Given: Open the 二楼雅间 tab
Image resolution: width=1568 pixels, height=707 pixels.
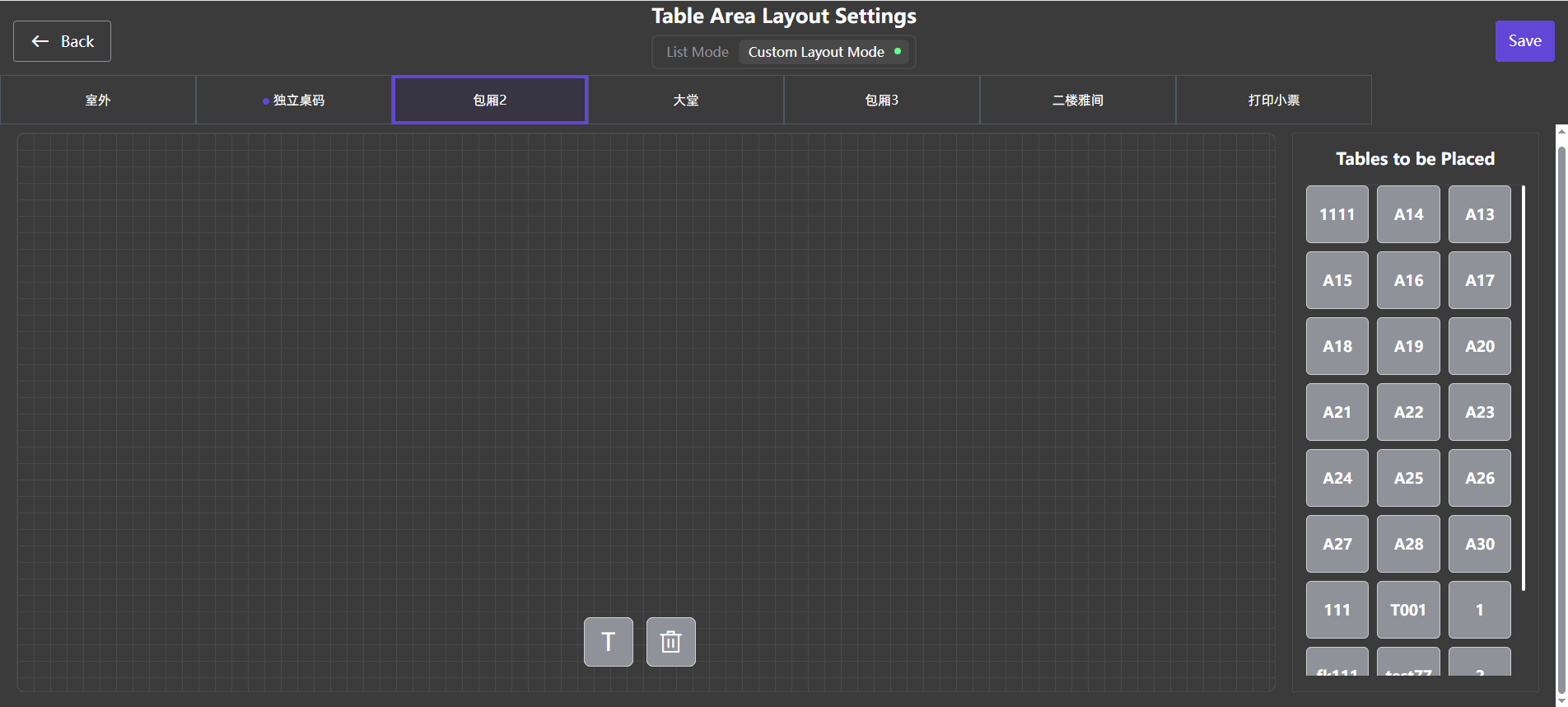Looking at the screenshot, I should (x=1077, y=100).
